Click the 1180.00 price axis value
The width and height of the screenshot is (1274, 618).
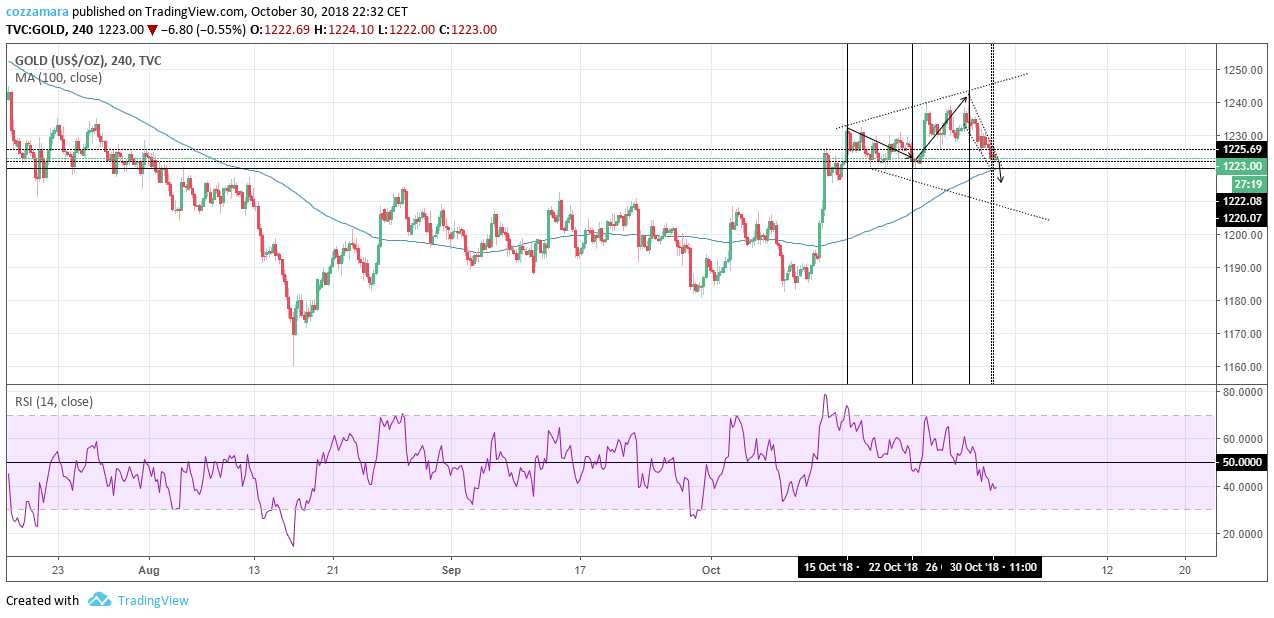(1242, 301)
